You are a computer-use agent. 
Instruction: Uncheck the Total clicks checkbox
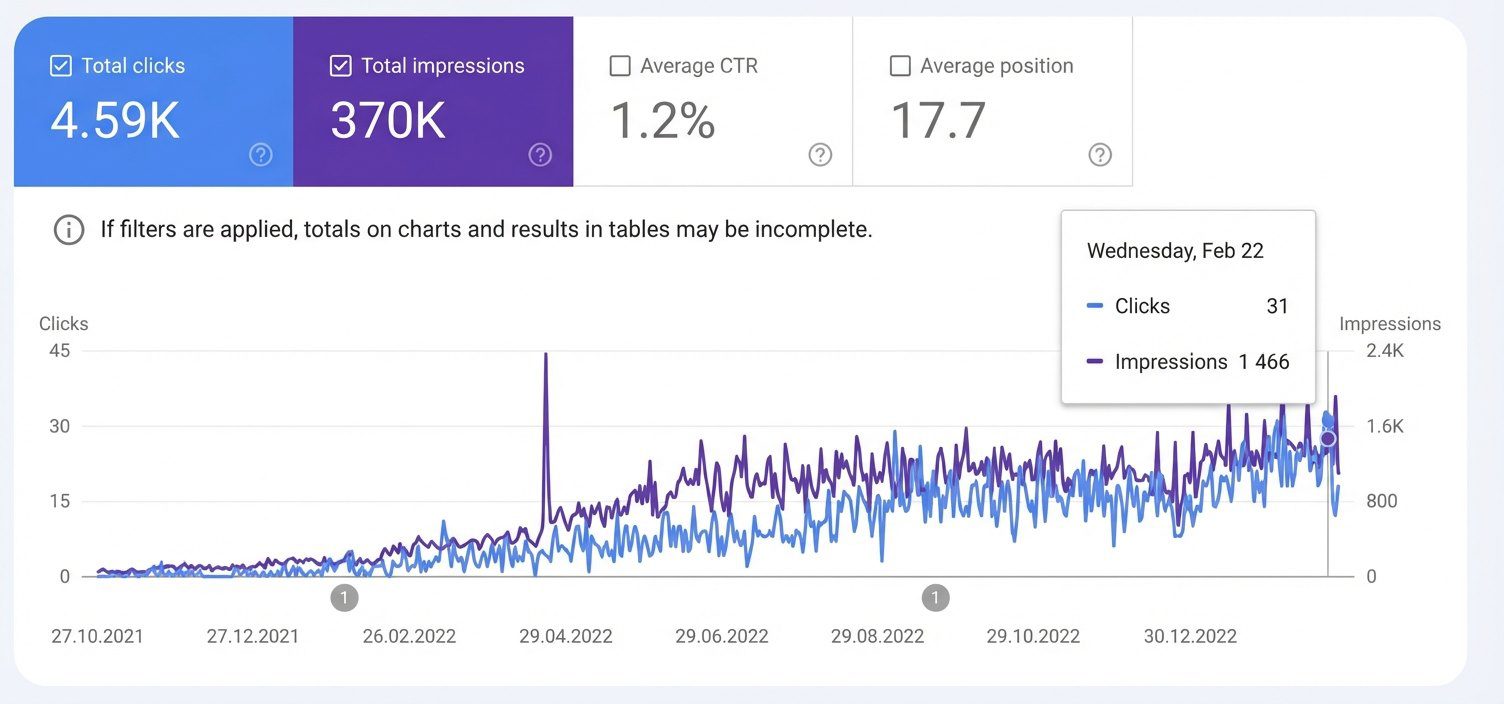61,66
